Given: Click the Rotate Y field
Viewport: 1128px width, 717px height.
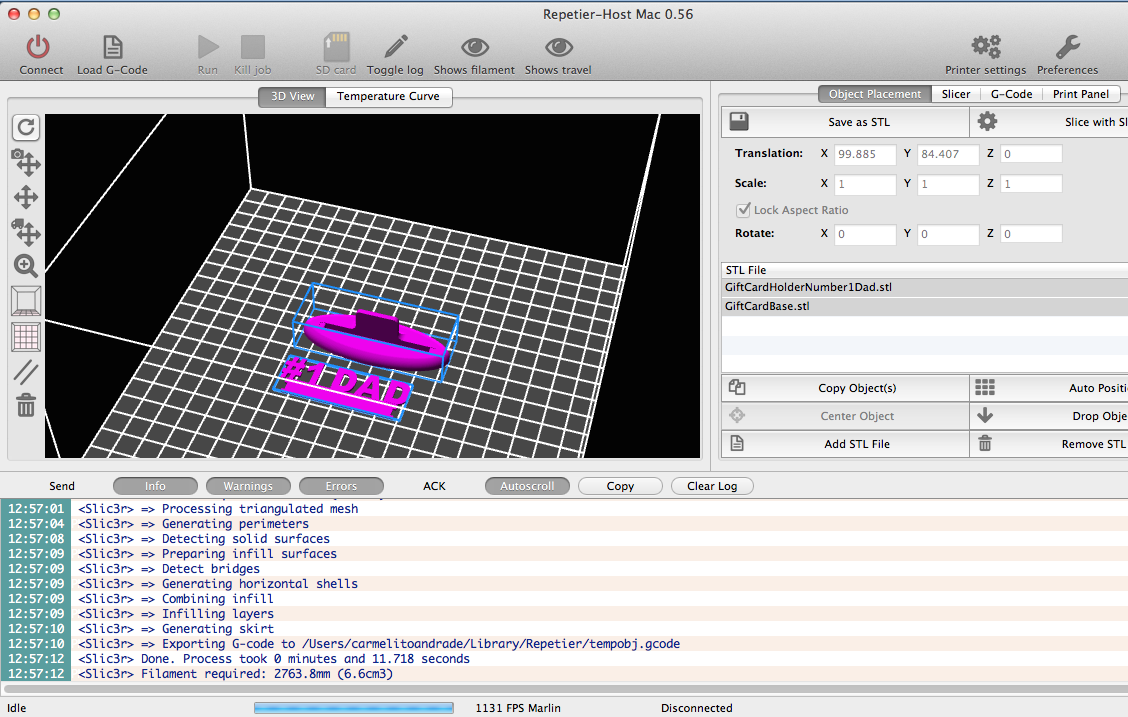Looking at the screenshot, I should pyautogui.click(x=948, y=234).
